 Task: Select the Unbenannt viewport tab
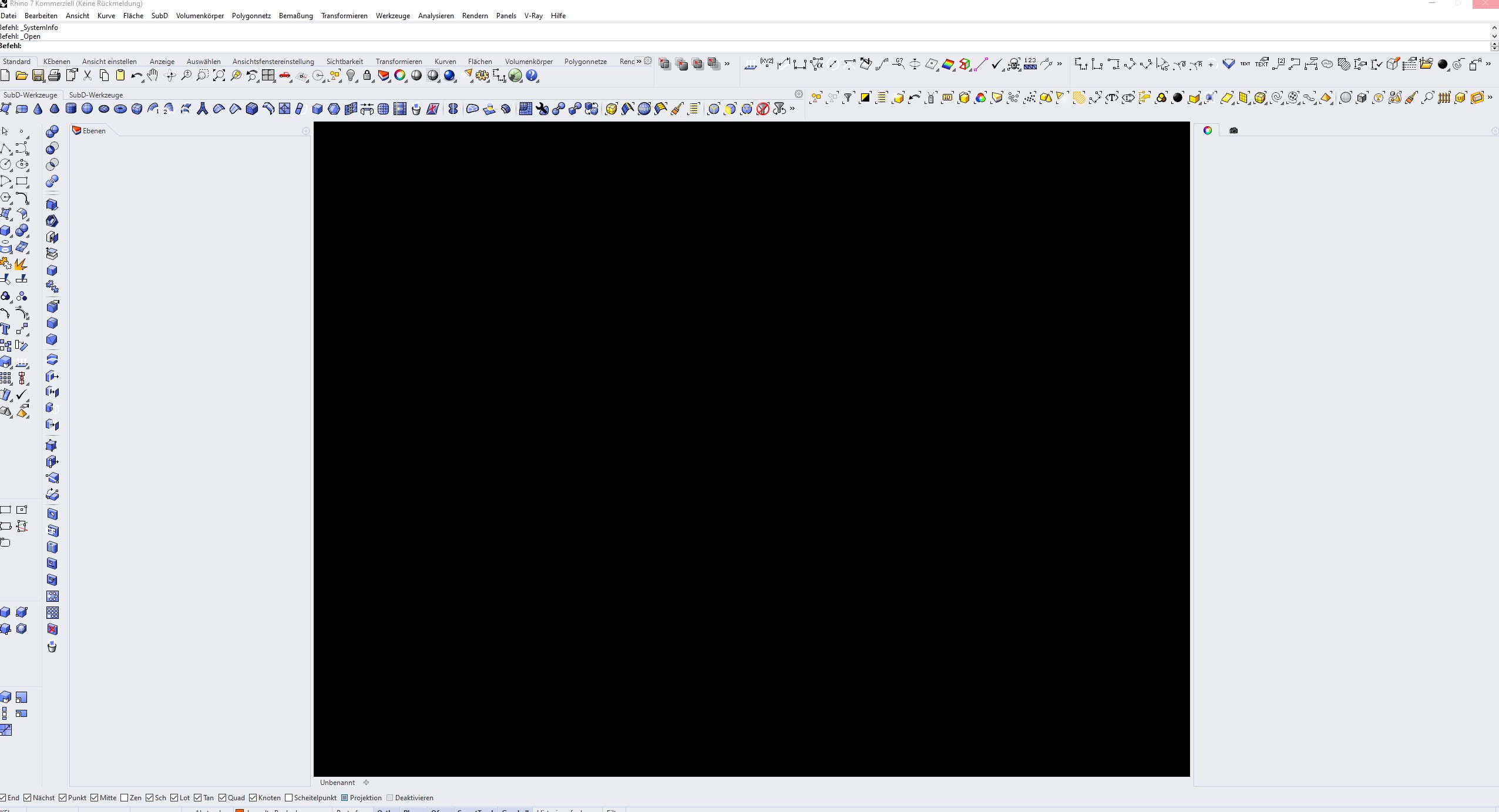pyautogui.click(x=337, y=782)
